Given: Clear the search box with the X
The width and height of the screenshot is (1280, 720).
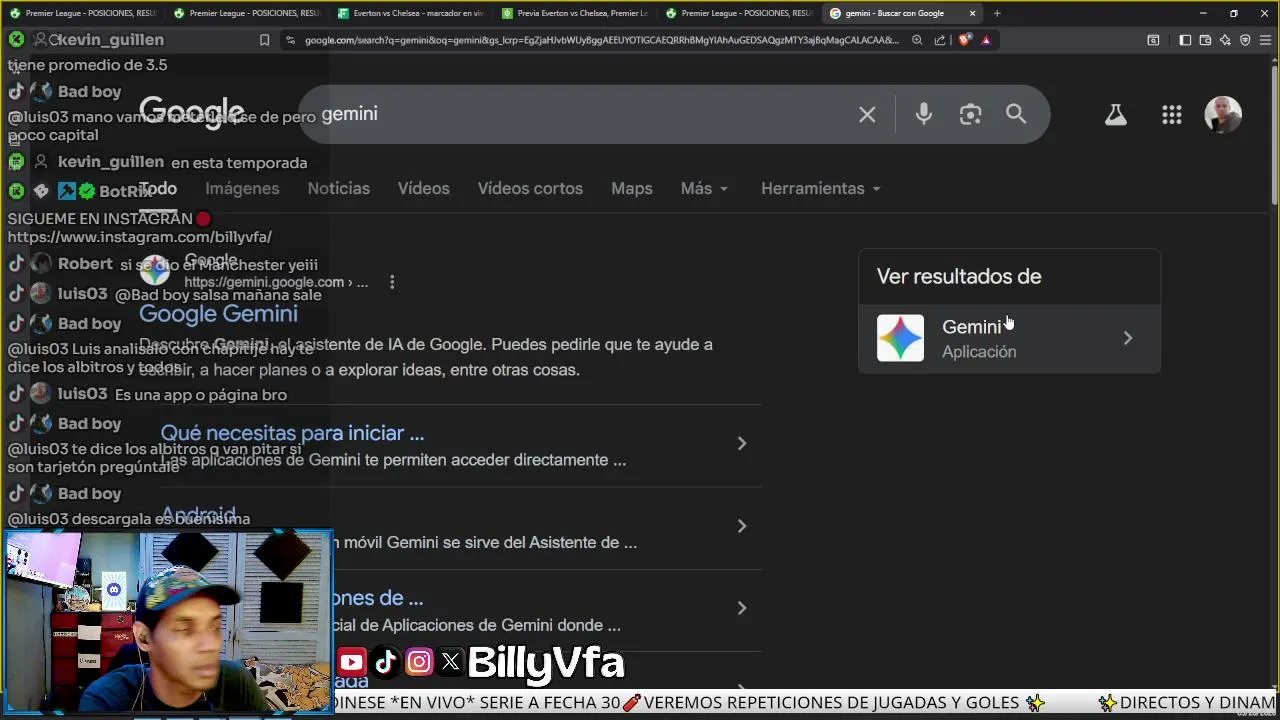Looking at the screenshot, I should pos(867,114).
